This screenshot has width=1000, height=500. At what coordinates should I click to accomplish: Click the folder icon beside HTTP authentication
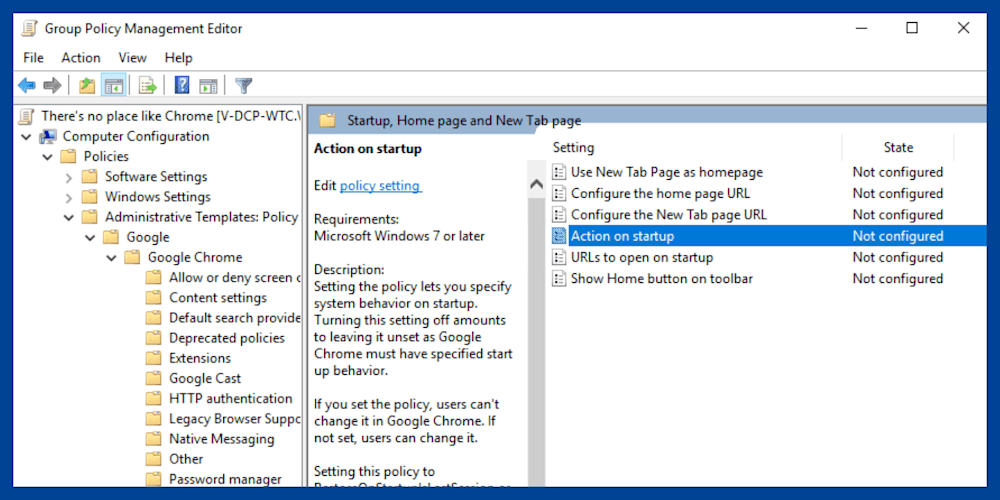tap(153, 399)
